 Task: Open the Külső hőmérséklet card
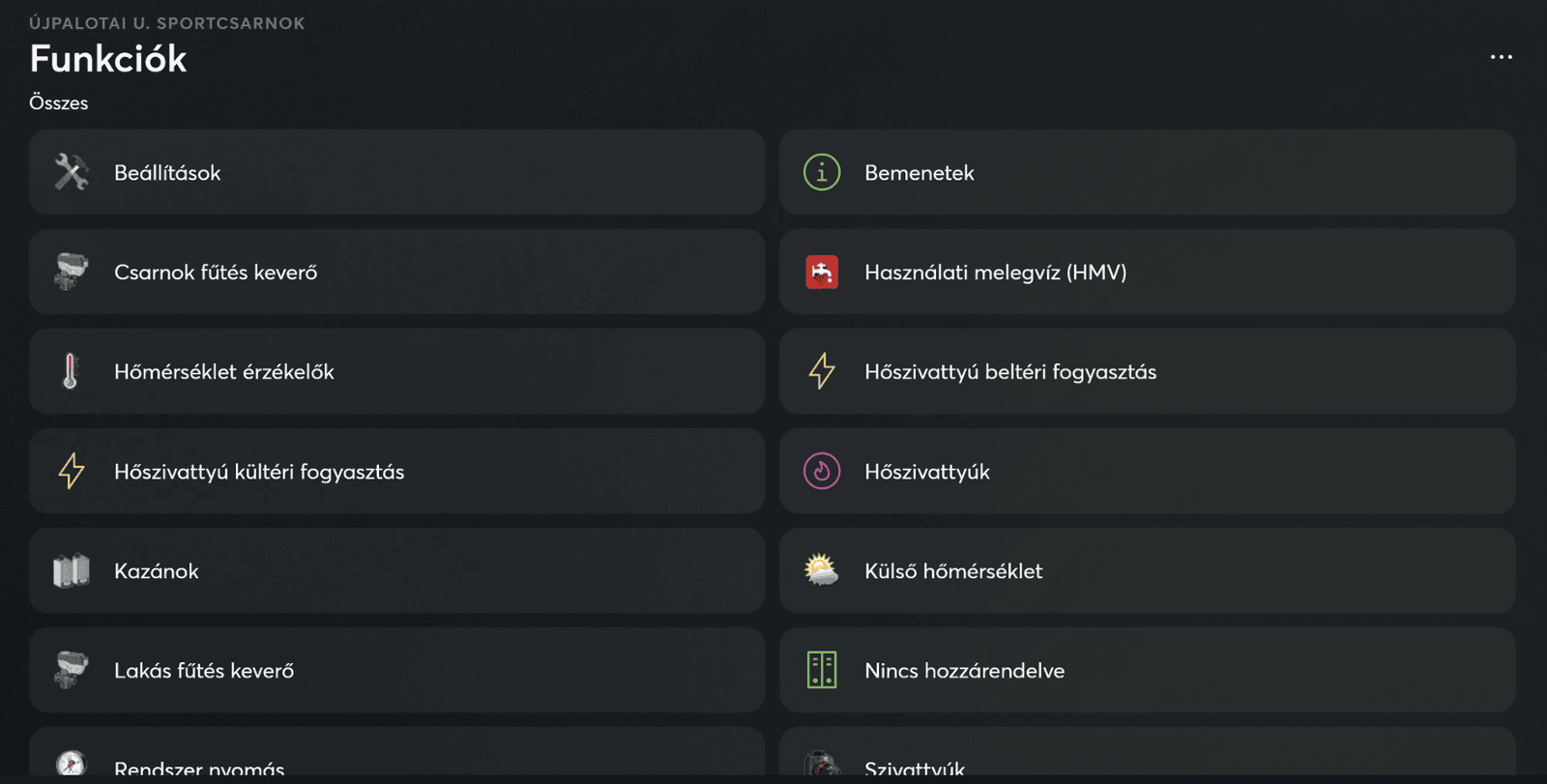[x=1147, y=570]
